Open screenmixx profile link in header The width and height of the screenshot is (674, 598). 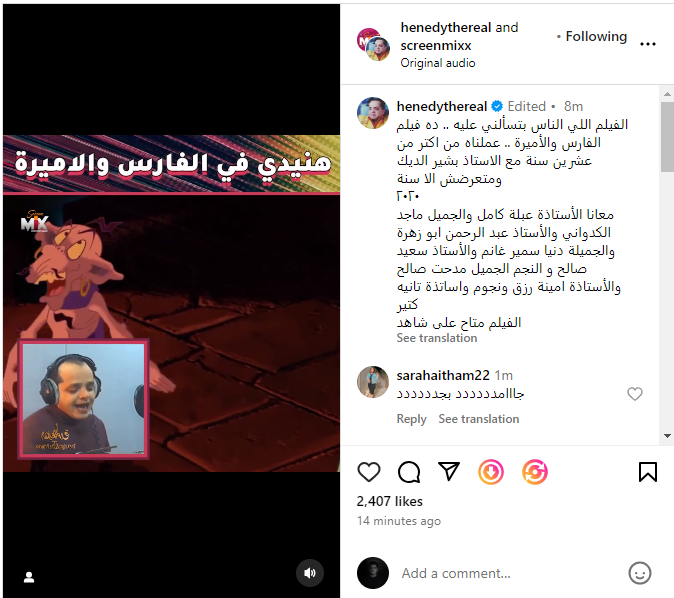click(436, 46)
